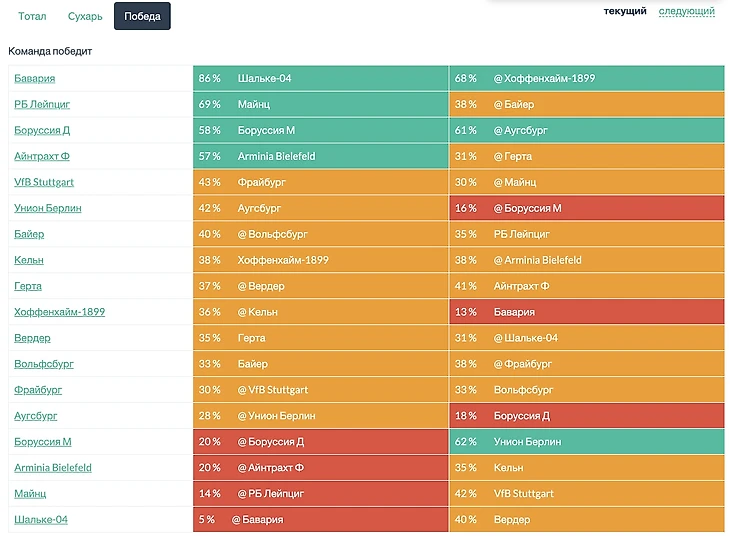
Task: Open the Майнц team link
Action: 31,494
